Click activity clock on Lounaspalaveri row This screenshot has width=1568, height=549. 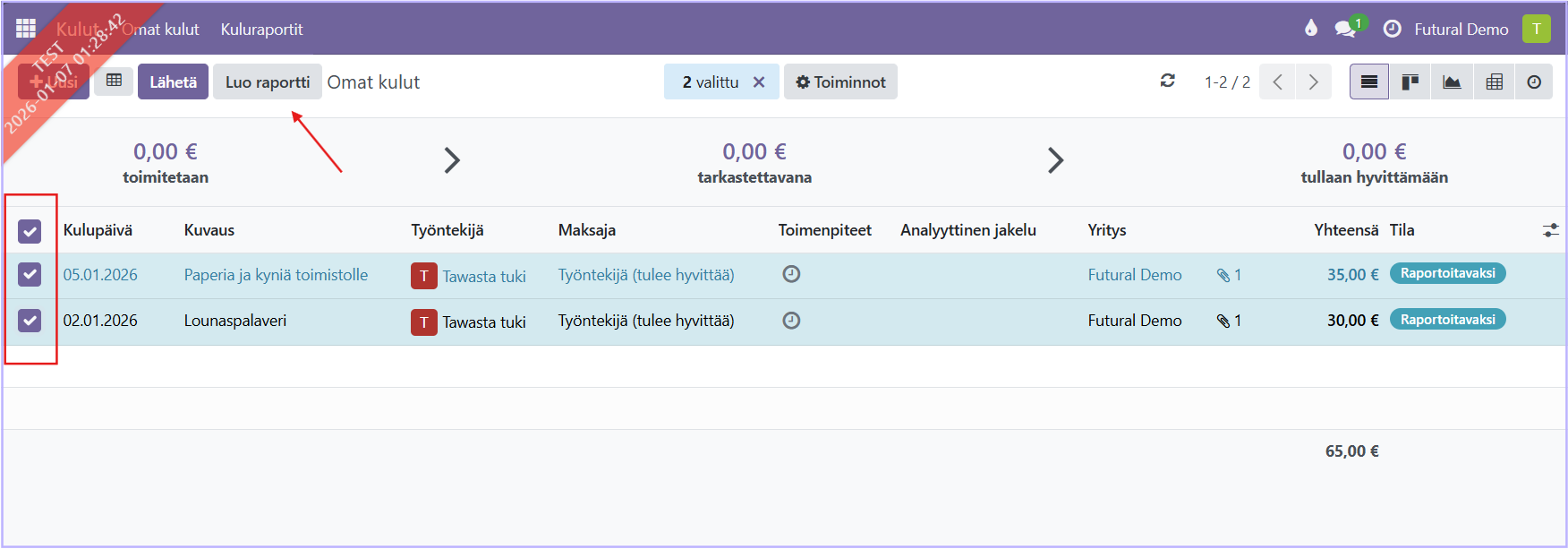791,321
